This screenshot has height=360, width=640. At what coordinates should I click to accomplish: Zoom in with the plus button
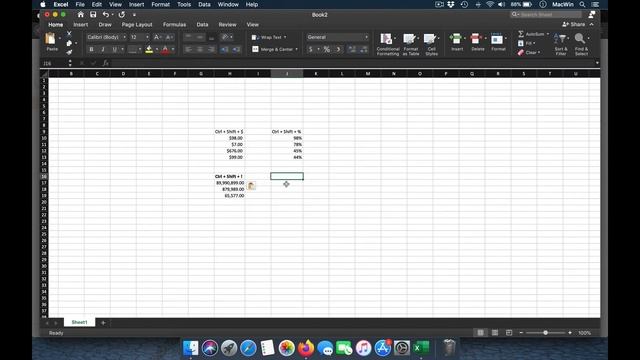[x=570, y=333]
